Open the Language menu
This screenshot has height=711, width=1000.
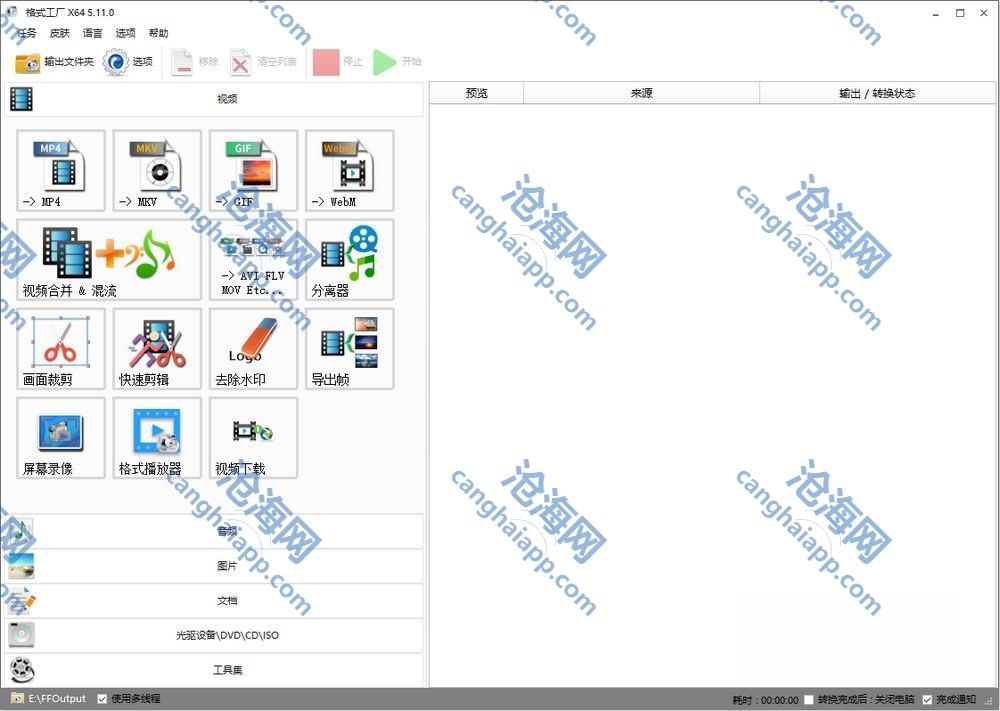[92, 33]
